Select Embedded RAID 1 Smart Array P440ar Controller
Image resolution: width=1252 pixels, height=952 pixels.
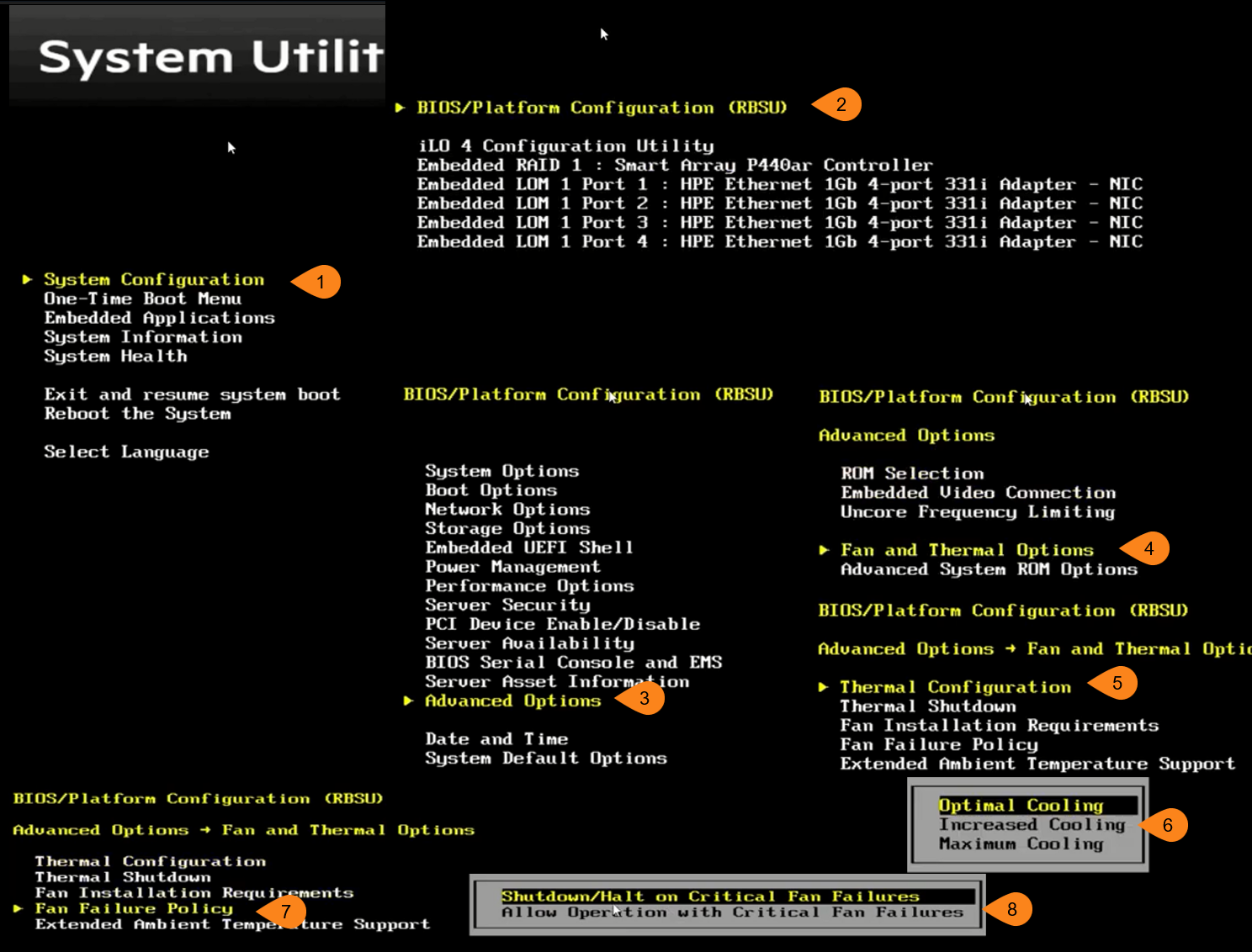pos(675,165)
